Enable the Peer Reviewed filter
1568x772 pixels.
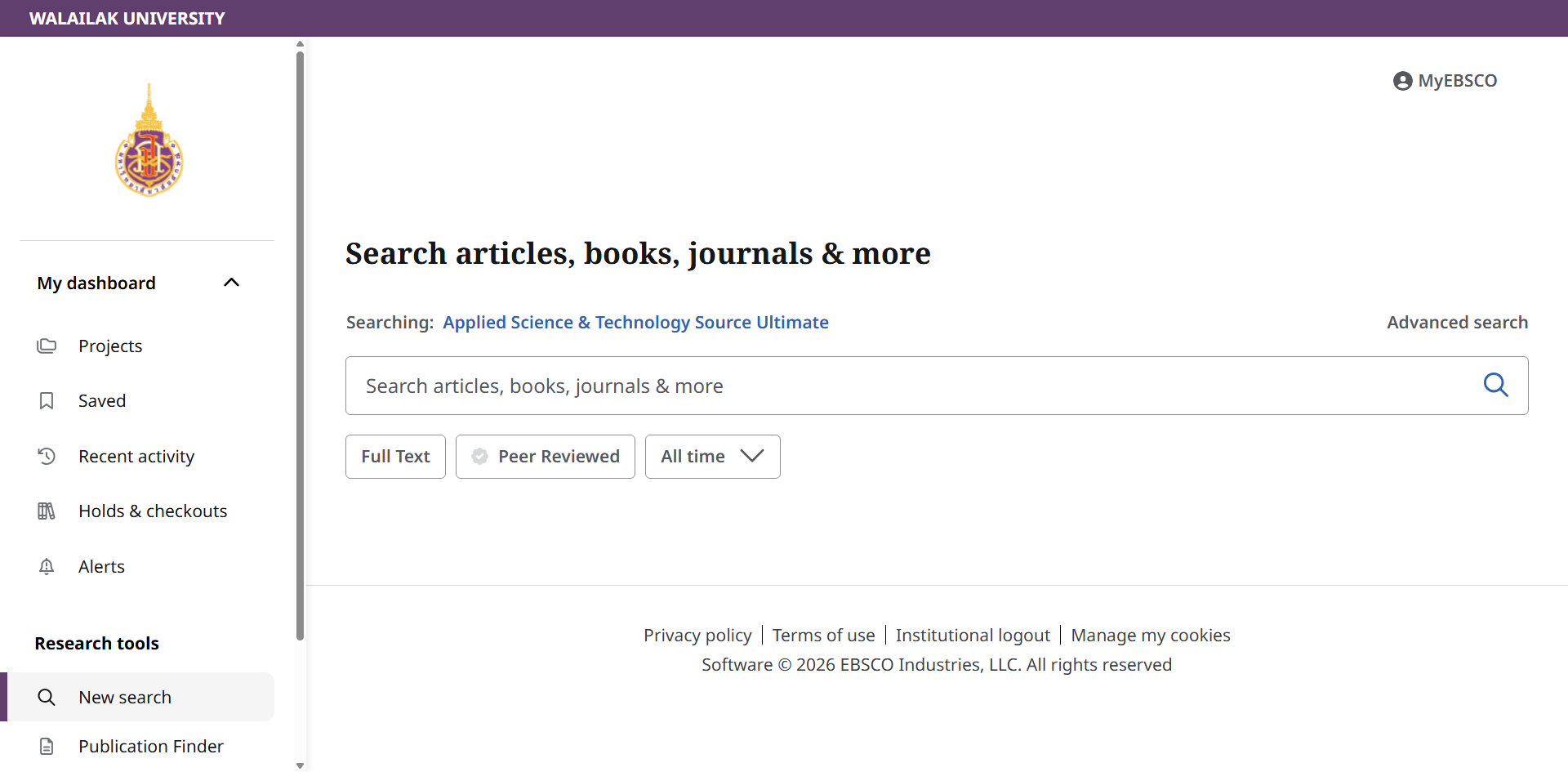[545, 457]
